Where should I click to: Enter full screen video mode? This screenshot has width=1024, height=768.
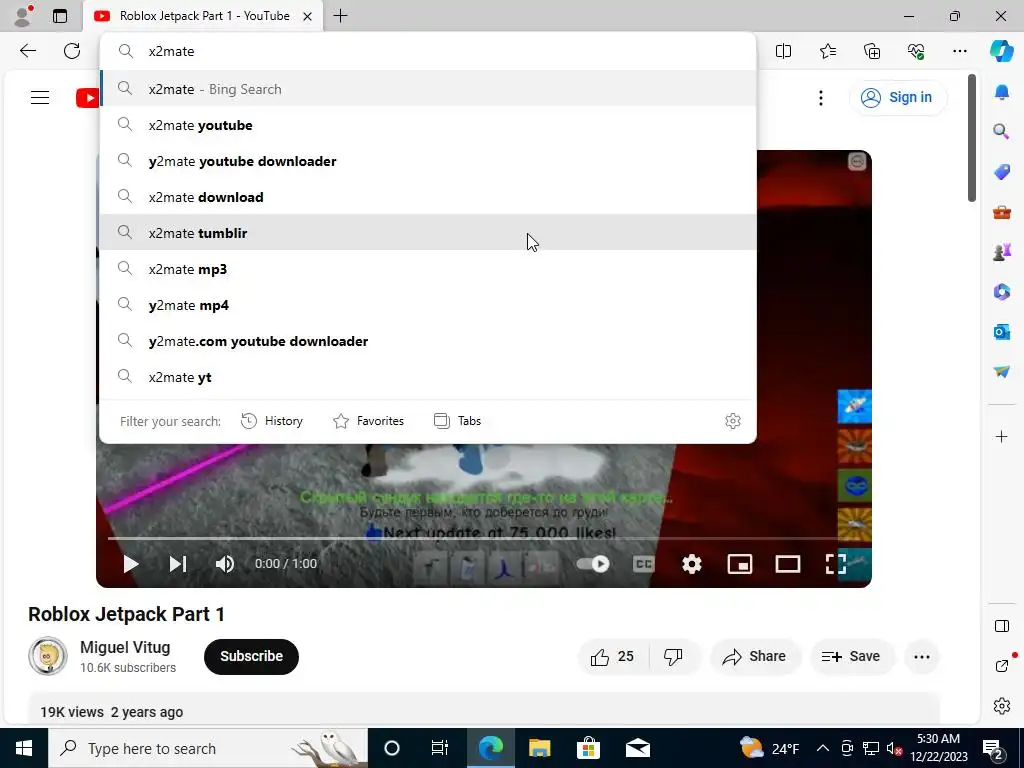pyautogui.click(x=835, y=564)
